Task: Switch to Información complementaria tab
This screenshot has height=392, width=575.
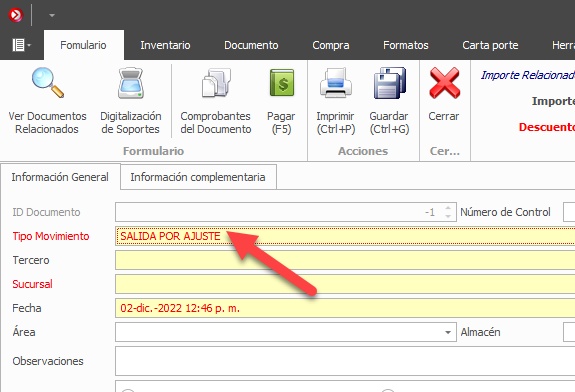Action: coord(198,177)
